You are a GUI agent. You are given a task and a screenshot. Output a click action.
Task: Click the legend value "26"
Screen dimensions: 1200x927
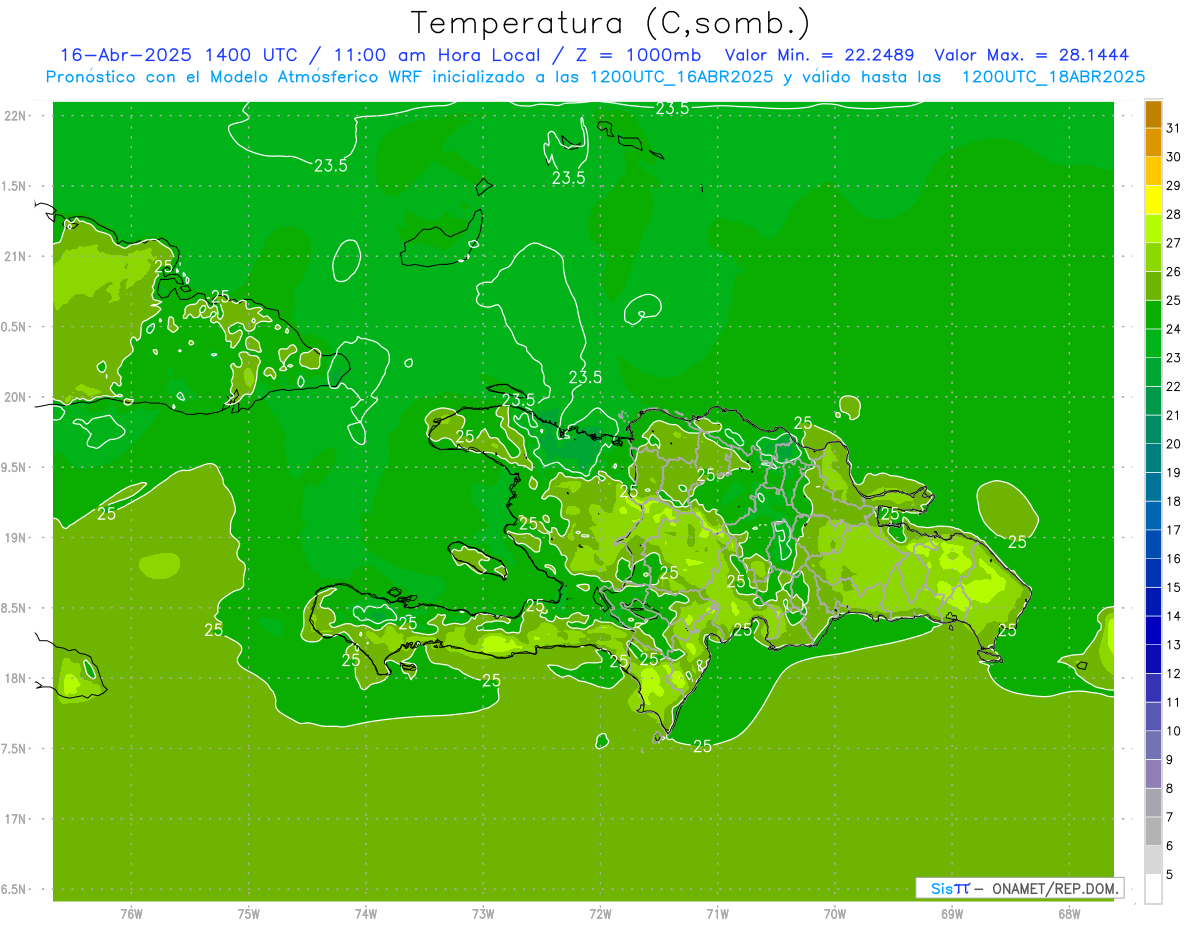pos(1173,272)
